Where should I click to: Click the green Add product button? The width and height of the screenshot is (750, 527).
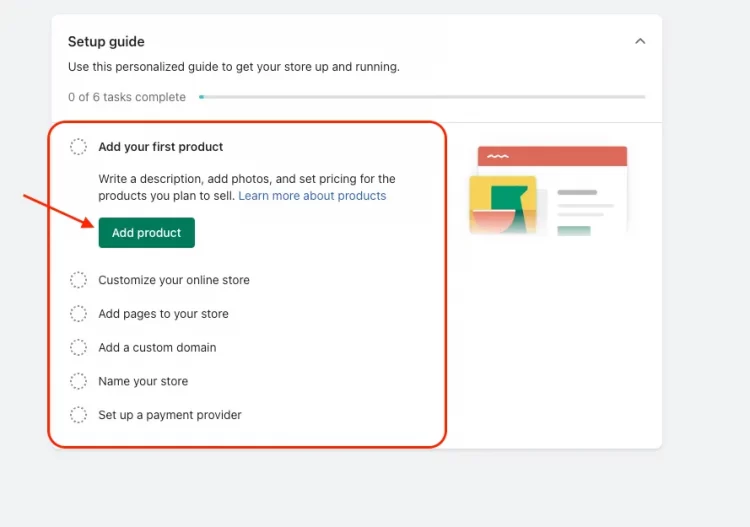point(146,233)
